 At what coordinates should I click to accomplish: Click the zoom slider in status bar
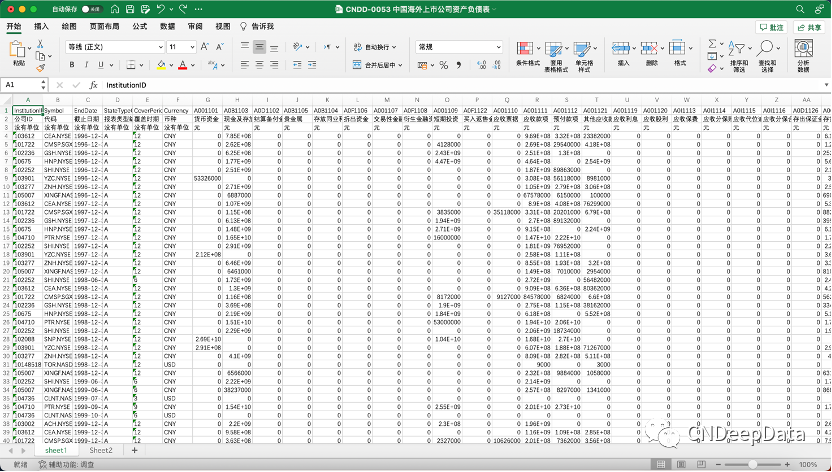pos(752,464)
